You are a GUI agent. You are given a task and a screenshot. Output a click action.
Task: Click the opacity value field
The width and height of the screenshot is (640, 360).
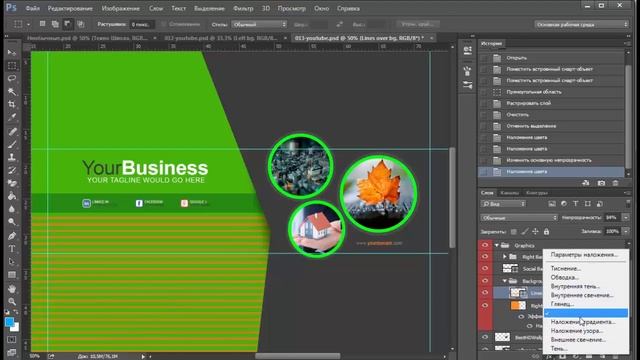pyautogui.click(x=612, y=218)
